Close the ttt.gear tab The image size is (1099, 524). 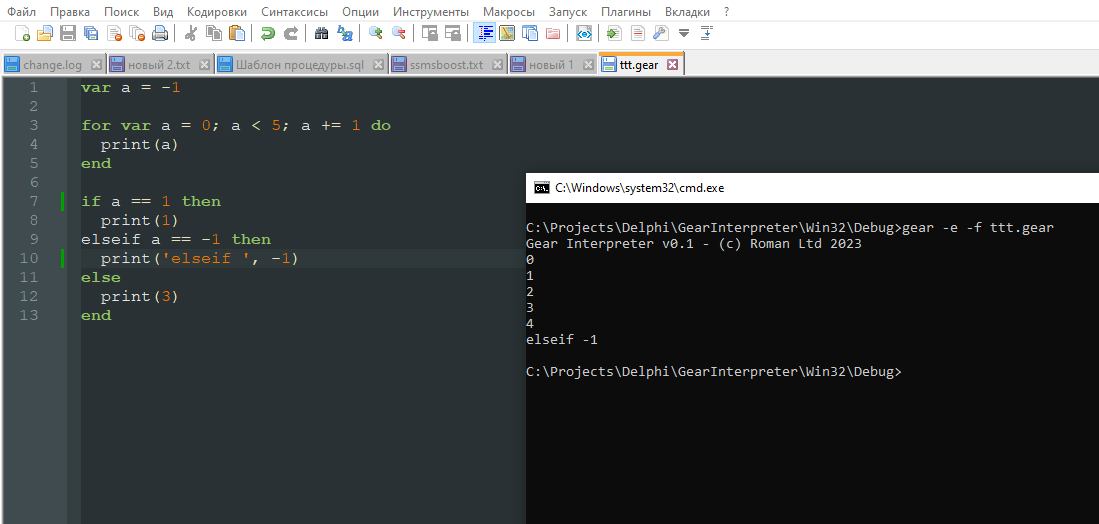click(x=672, y=65)
